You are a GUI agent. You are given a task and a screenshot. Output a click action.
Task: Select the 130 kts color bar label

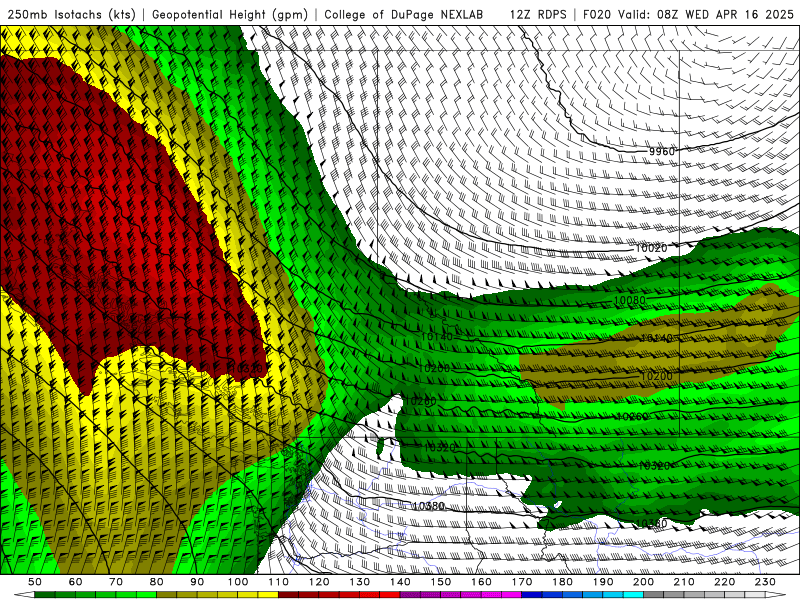(x=360, y=582)
